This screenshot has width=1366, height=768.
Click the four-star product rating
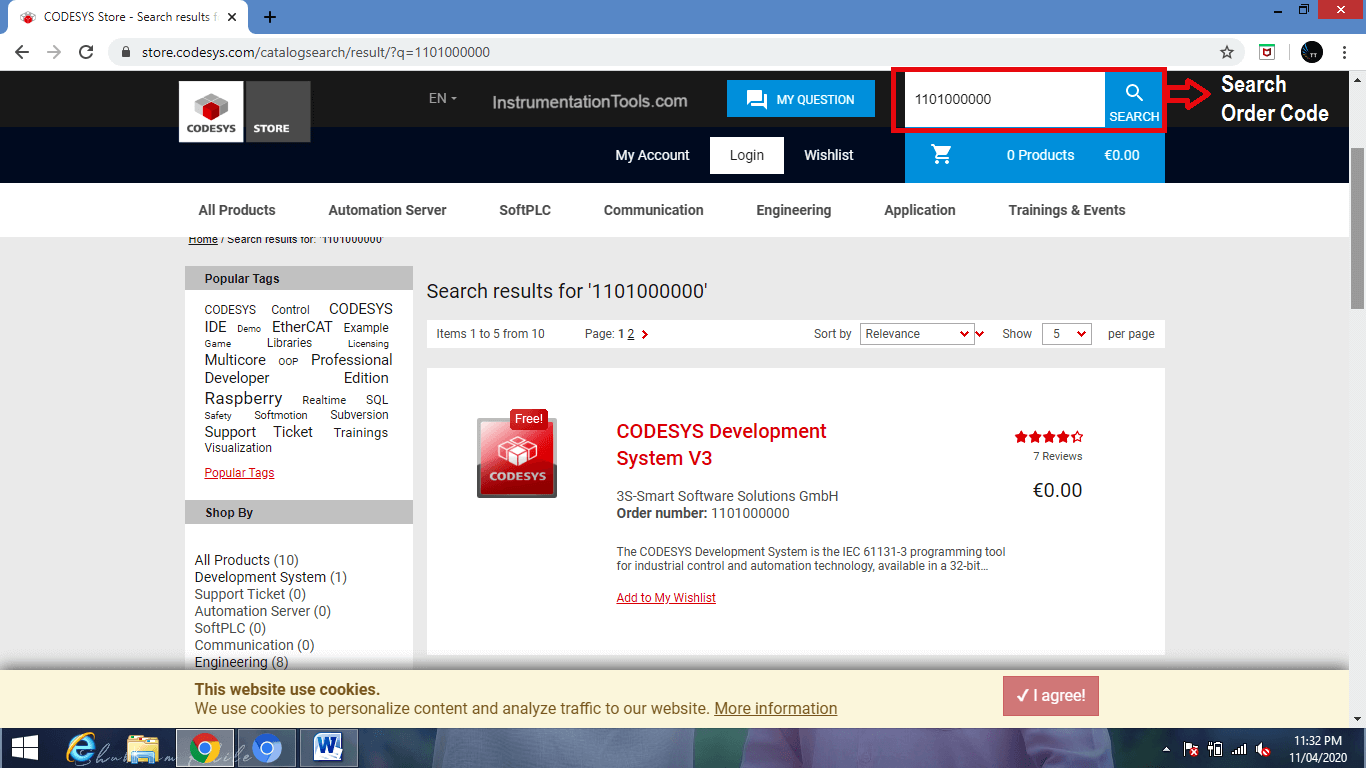click(1049, 437)
